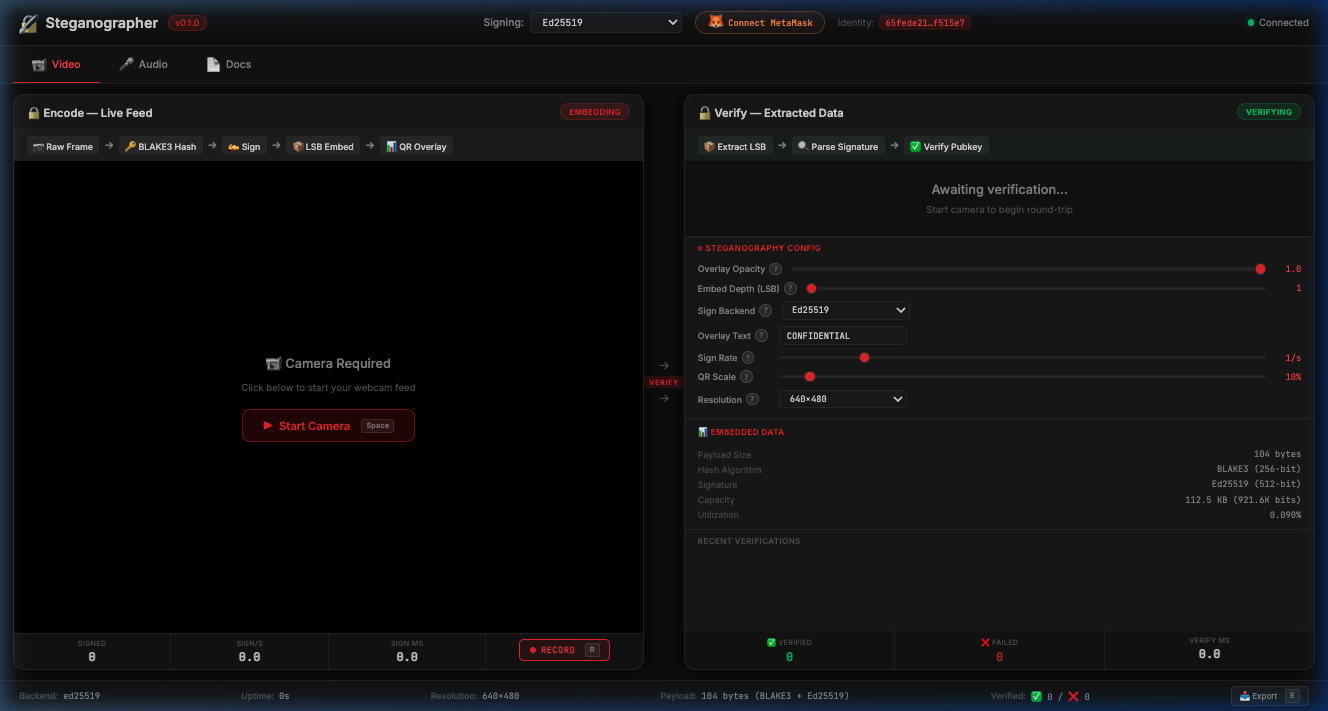Screen dimensions: 1328x711
Task: Click the Payload 104 bytes status bar entry
Action: (x=755, y=696)
